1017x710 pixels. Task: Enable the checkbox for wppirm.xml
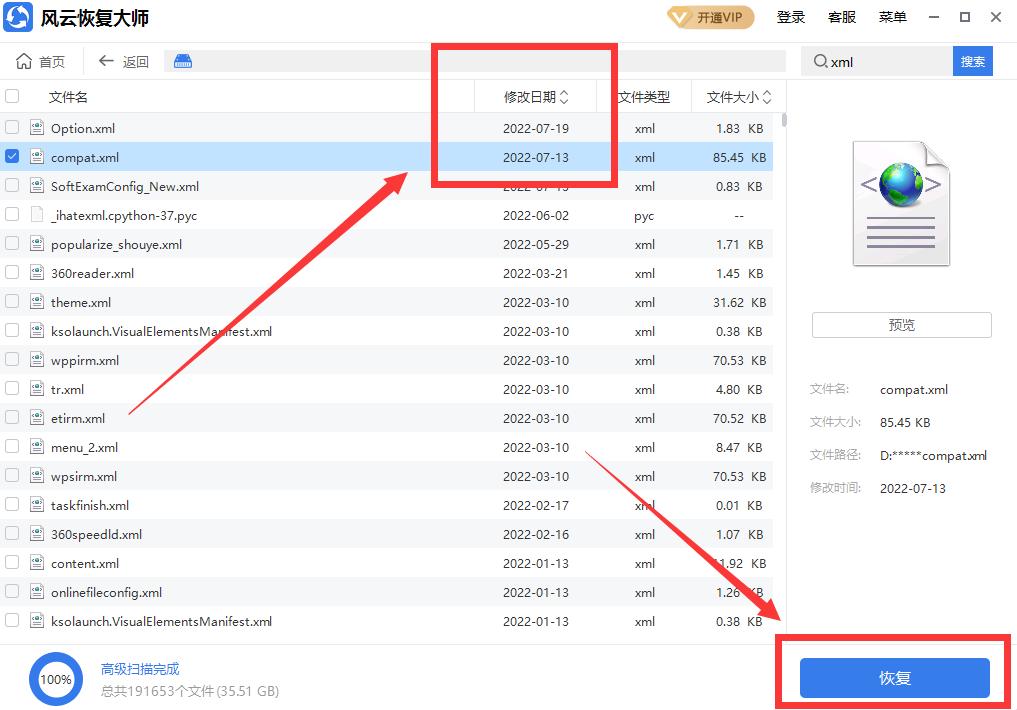(13, 359)
